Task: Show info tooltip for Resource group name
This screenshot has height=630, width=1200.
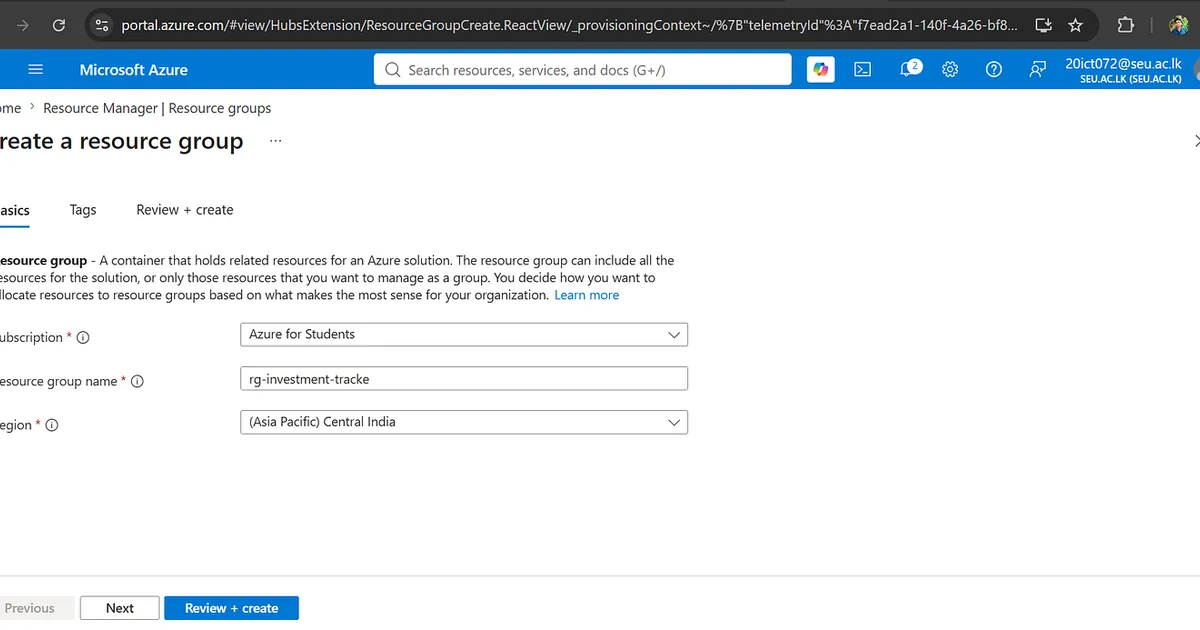Action: [x=138, y=382]
